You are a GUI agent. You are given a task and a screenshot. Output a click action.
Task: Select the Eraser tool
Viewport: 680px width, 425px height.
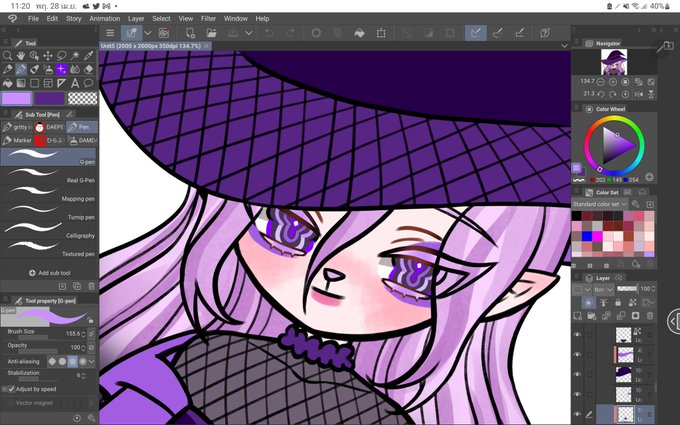click(x=88, y=69)
